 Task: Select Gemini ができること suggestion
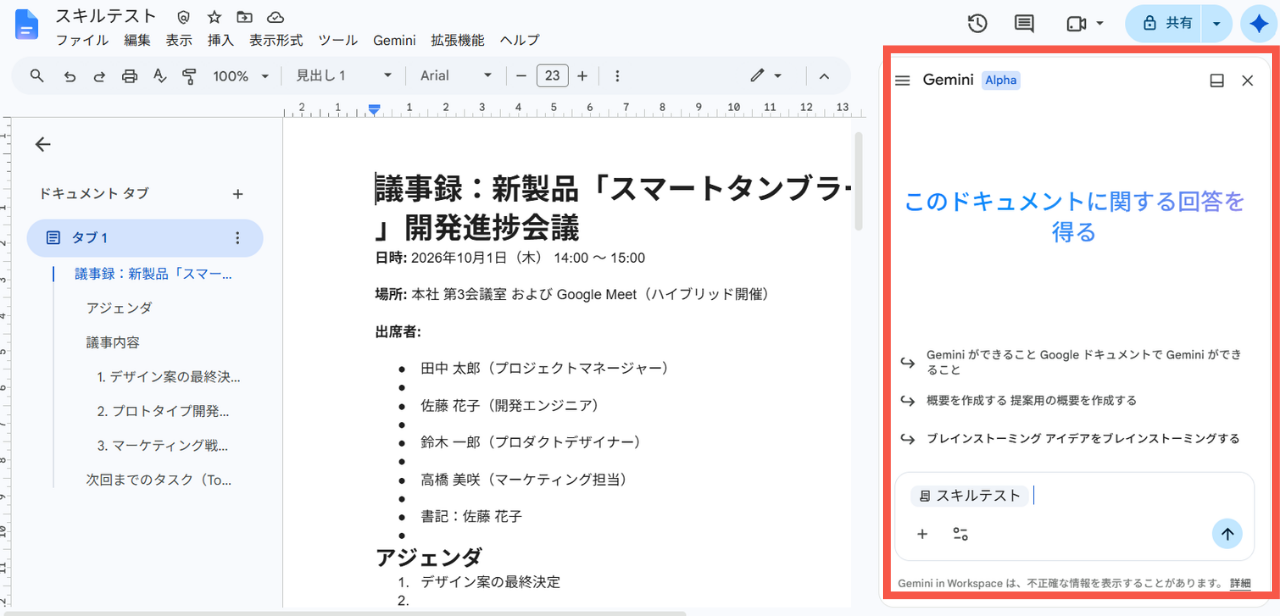coord(1073,362)
